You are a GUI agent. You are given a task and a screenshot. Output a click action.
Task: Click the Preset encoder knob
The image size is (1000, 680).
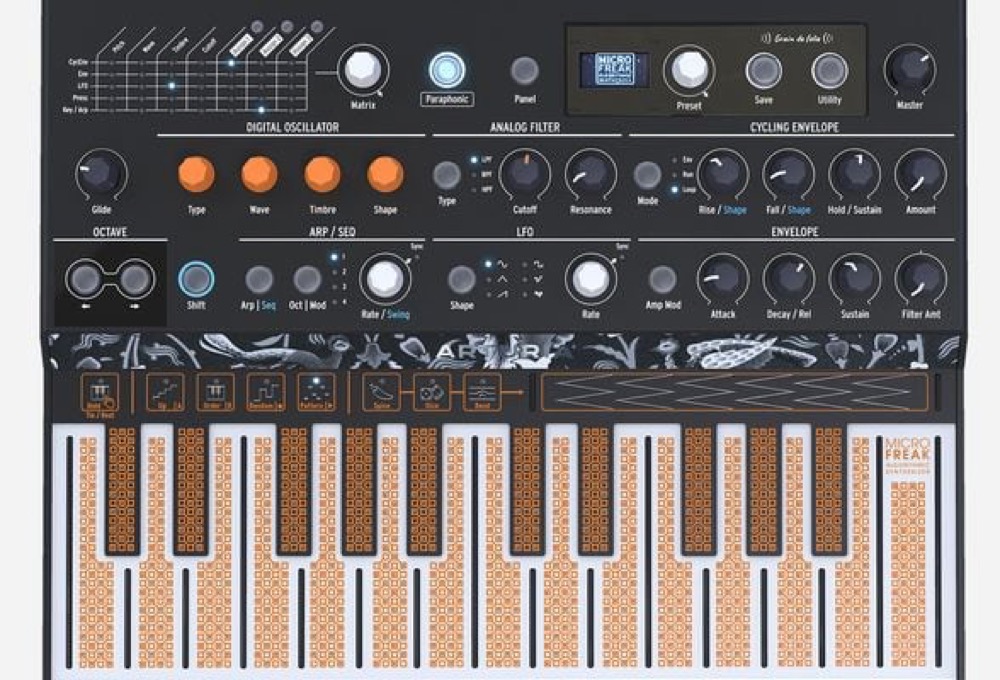pos(688,70)
